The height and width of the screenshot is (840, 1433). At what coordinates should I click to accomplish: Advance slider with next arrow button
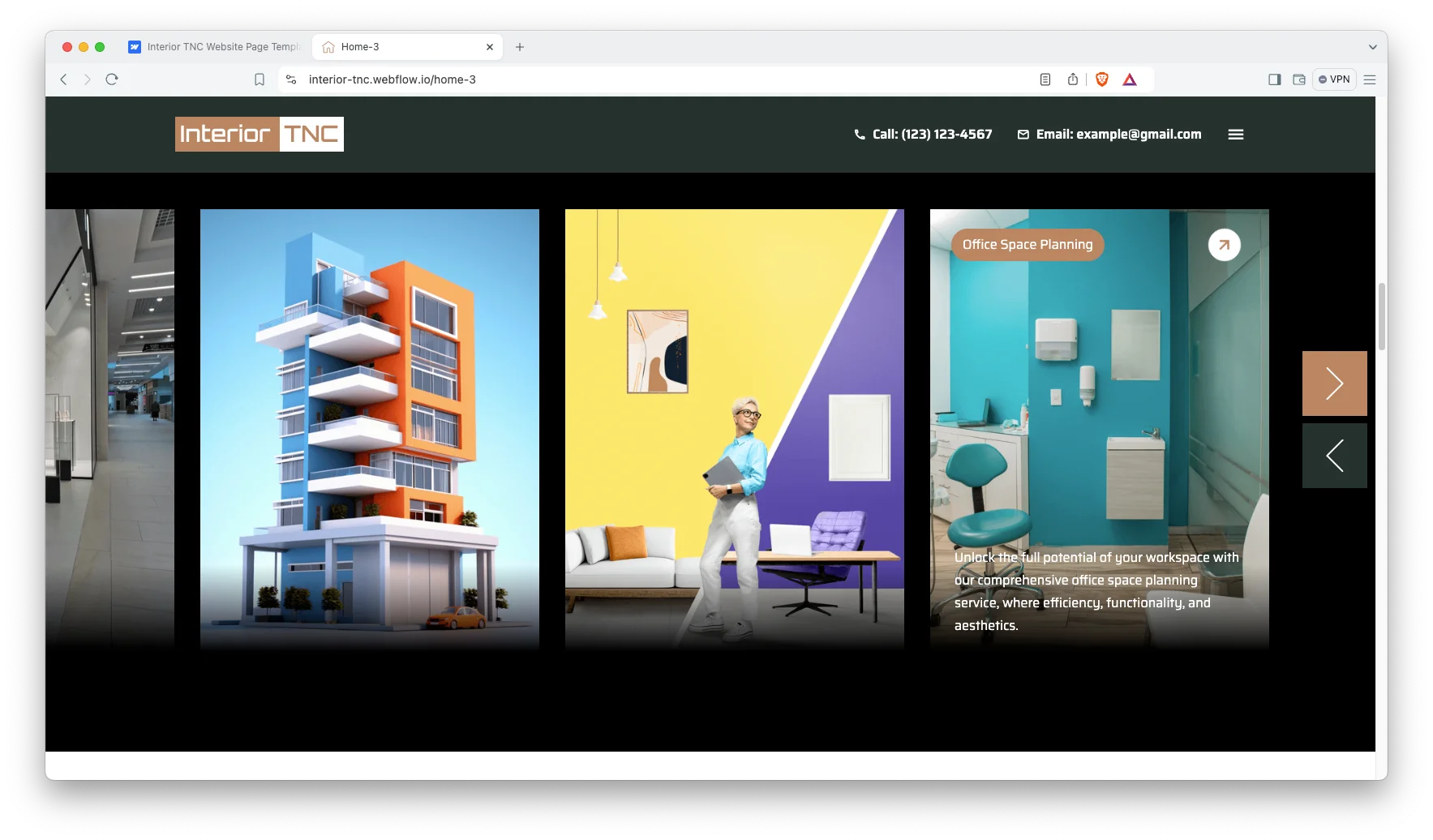[1334, 384]
